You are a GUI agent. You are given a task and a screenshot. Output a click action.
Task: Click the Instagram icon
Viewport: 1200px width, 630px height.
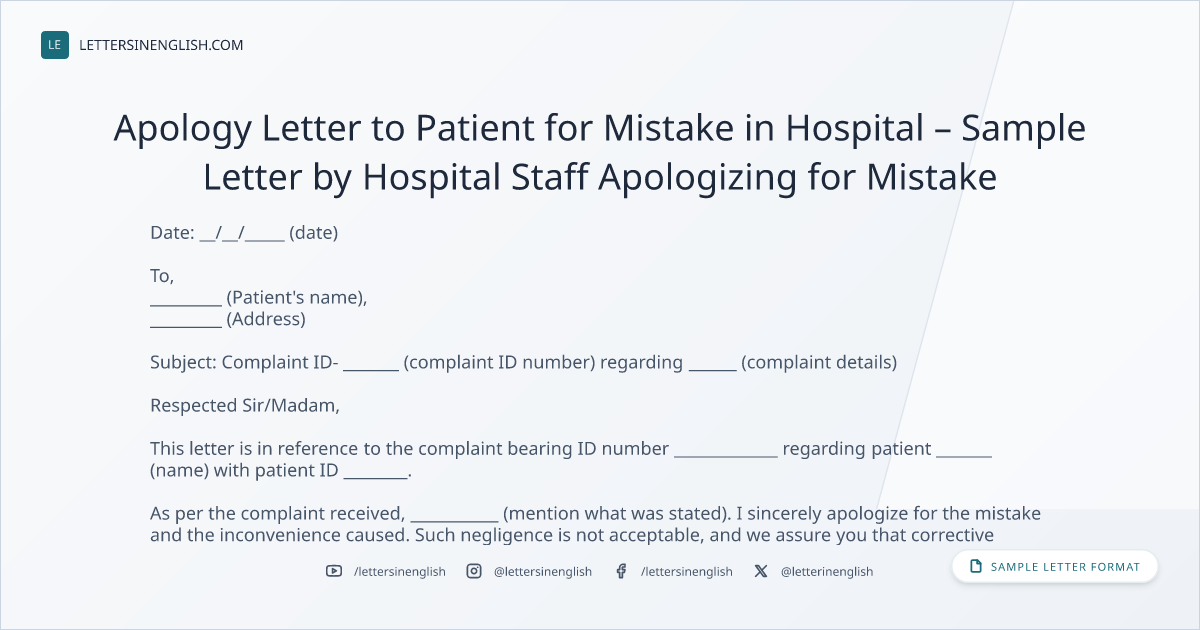(x=474, y=571)
